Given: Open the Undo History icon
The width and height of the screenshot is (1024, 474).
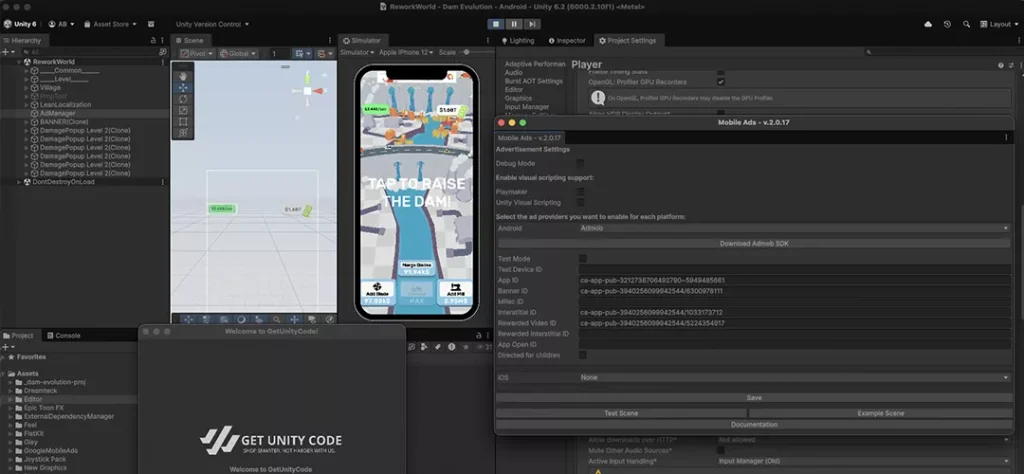Looking at the screenshot, I should click(x=947, y=24).
